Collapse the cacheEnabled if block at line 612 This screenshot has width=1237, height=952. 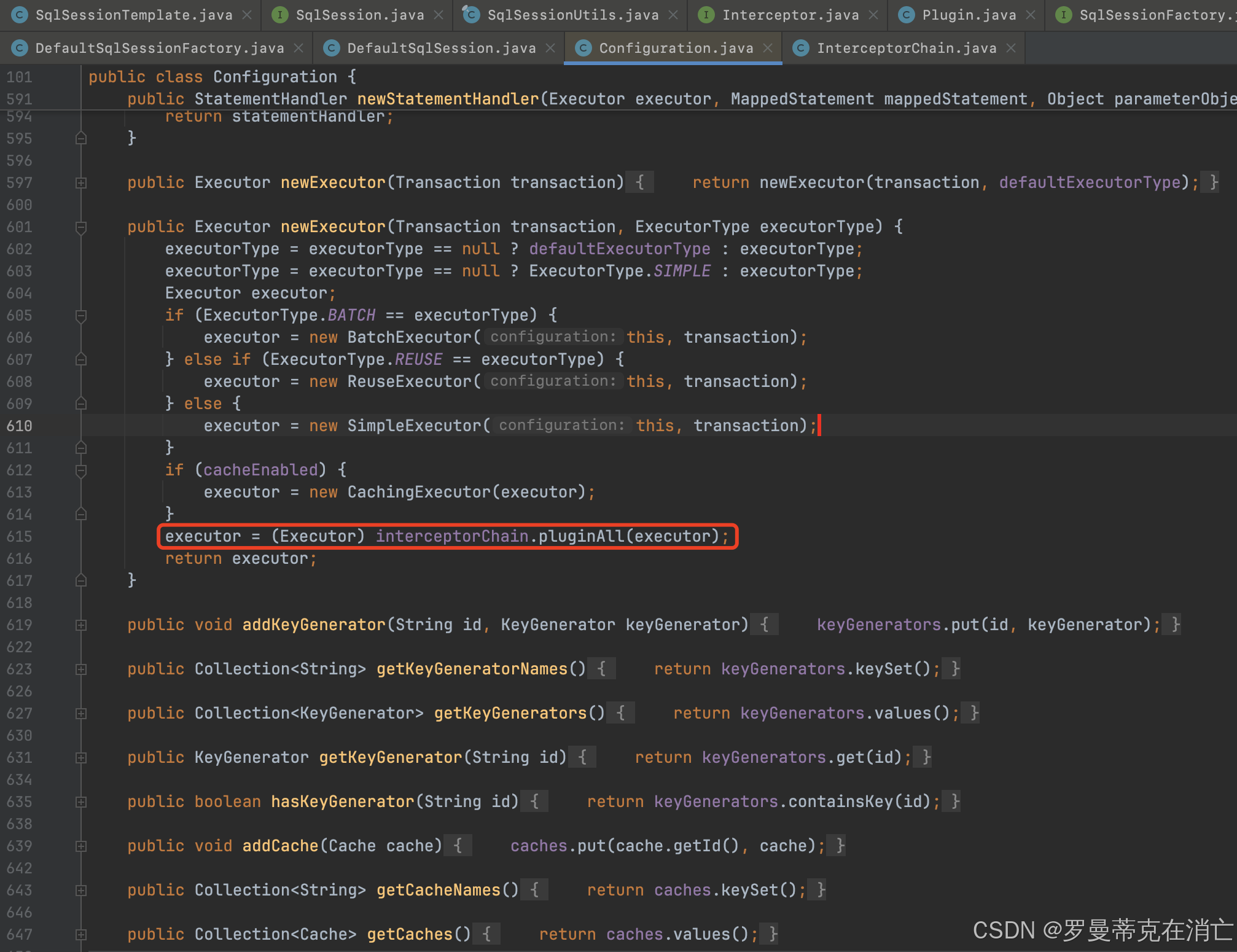point(80,470)
